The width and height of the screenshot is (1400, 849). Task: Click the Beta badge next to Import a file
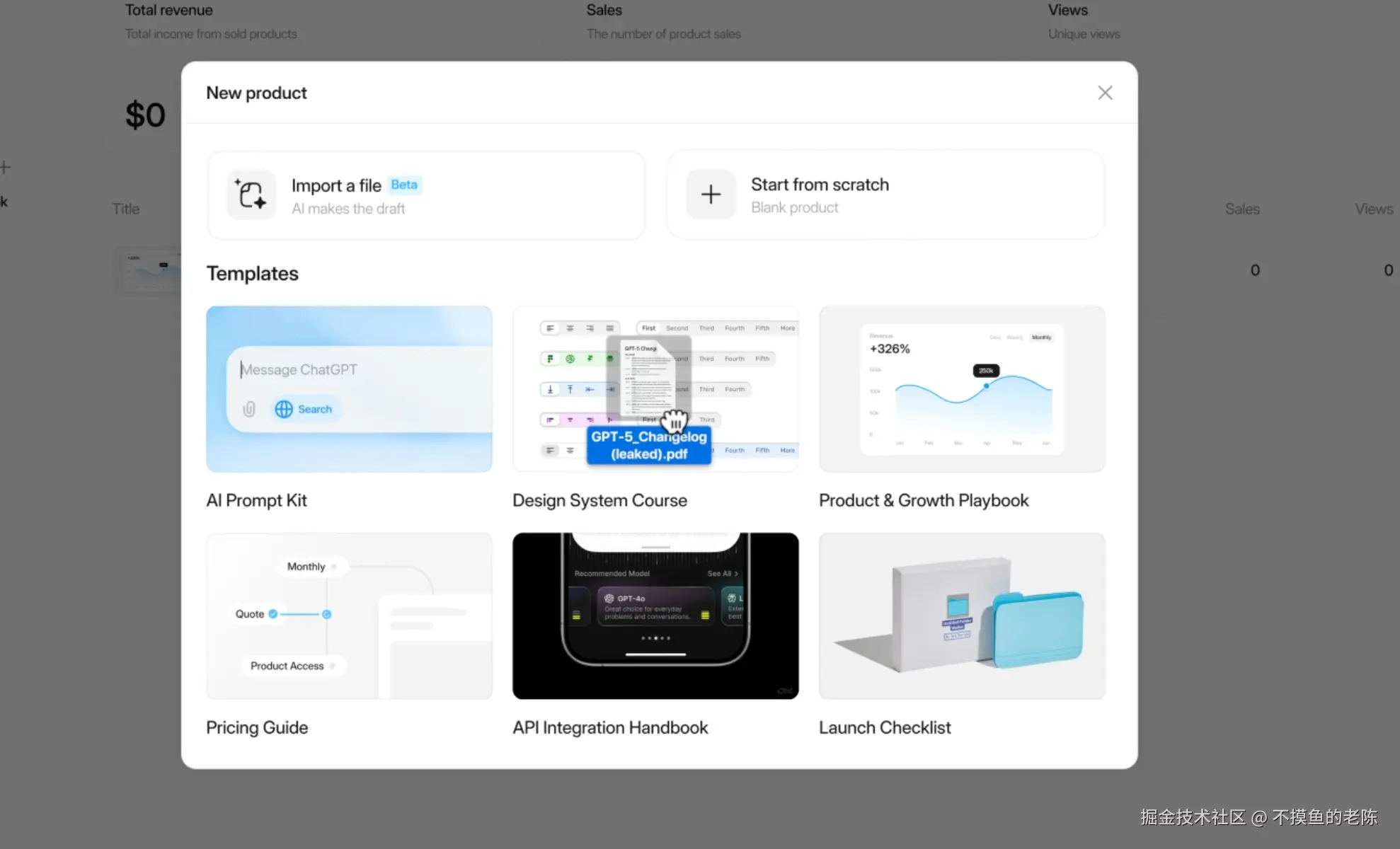click(404, 185)
